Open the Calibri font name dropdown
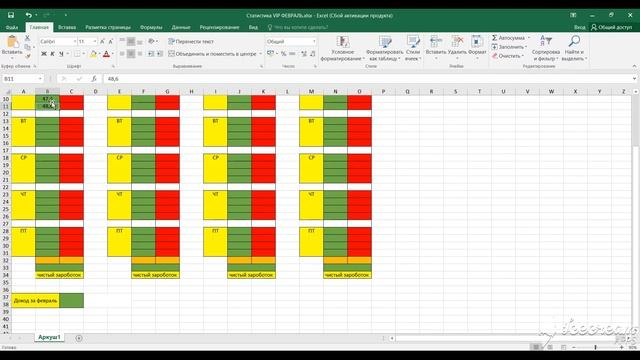 [x=75, y=42]
